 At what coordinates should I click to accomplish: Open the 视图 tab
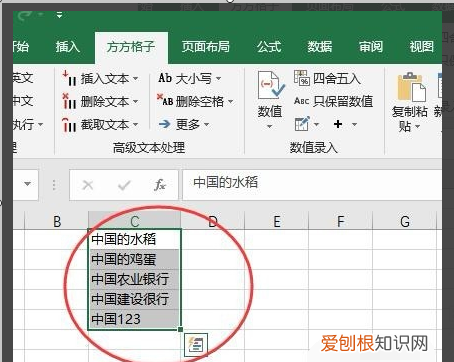pos(422,47)
